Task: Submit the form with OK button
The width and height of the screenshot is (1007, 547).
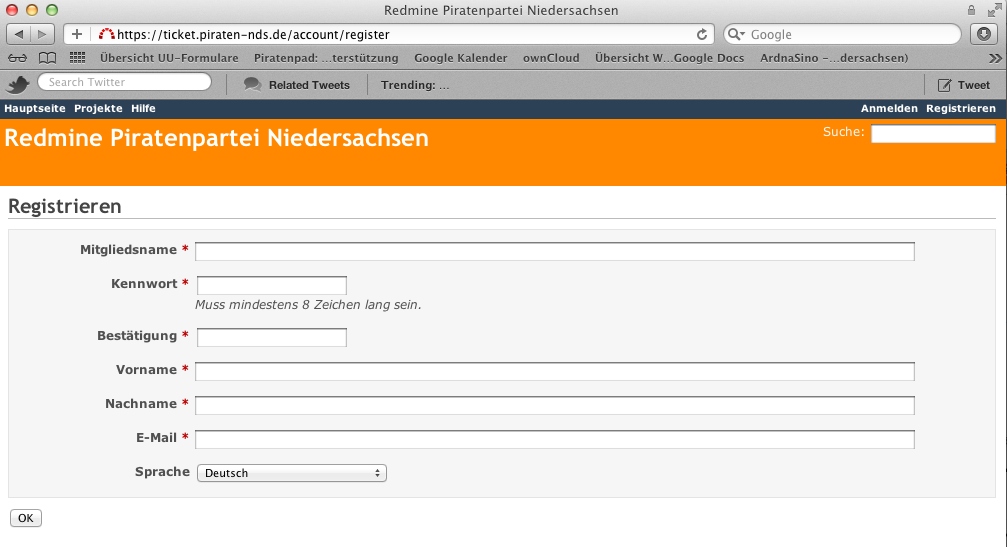Action: tap(25, 518)
